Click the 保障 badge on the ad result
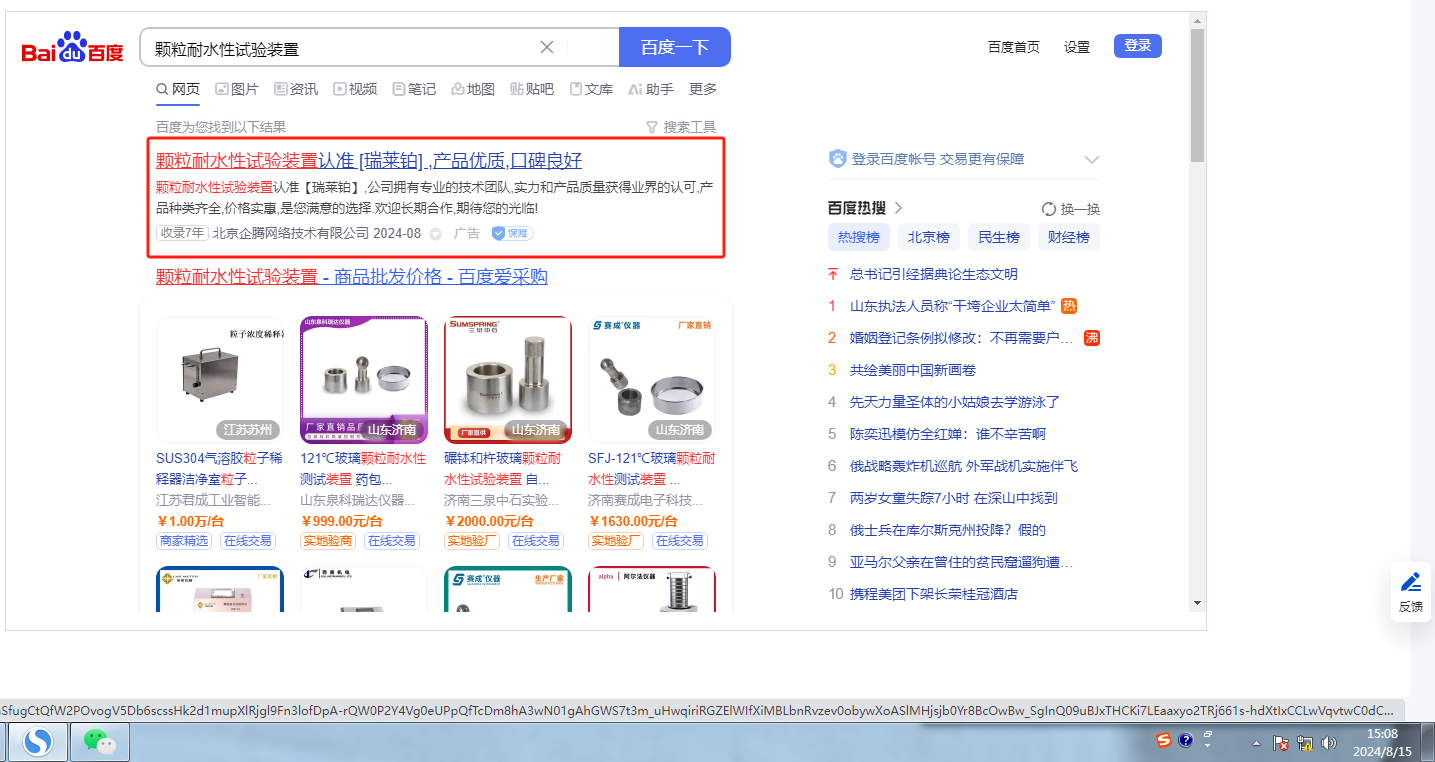 coord(512,233)
